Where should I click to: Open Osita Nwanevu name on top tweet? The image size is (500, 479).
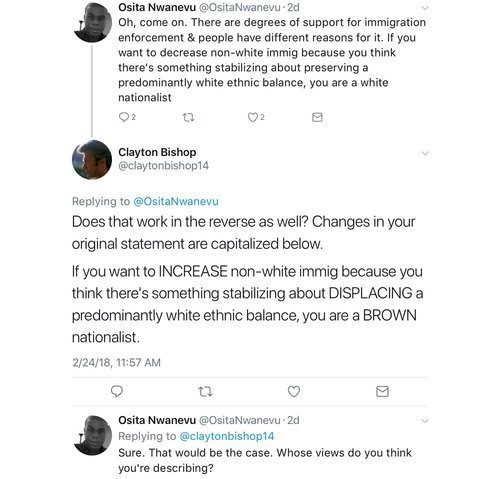[157, 7]
